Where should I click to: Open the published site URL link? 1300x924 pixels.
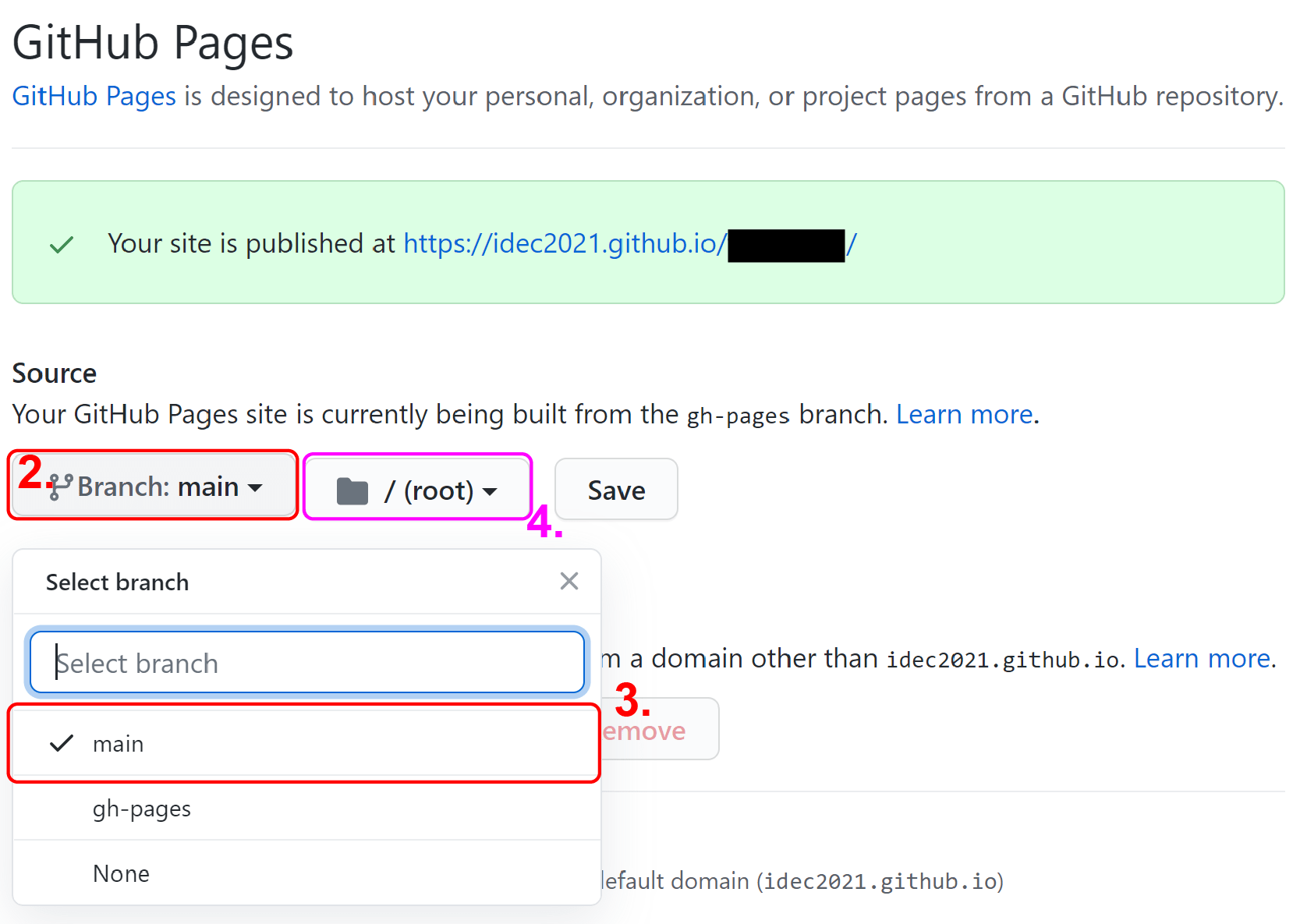click(630, 244)
